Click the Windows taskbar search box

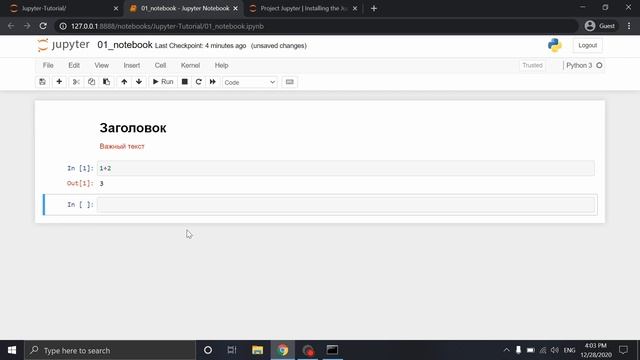click(x=110, y=350)
